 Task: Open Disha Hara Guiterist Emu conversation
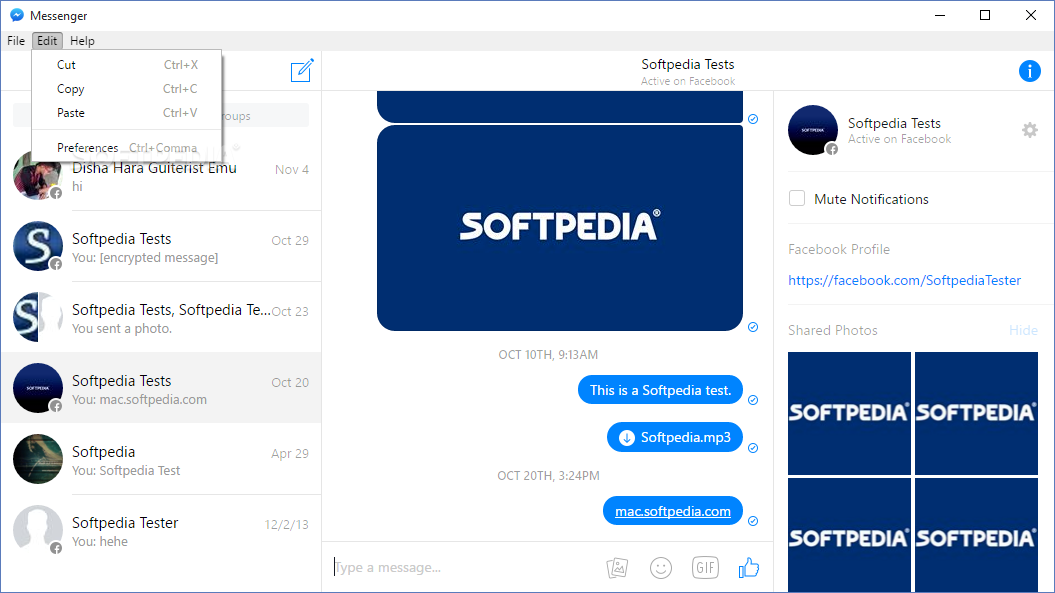[161, 176]
